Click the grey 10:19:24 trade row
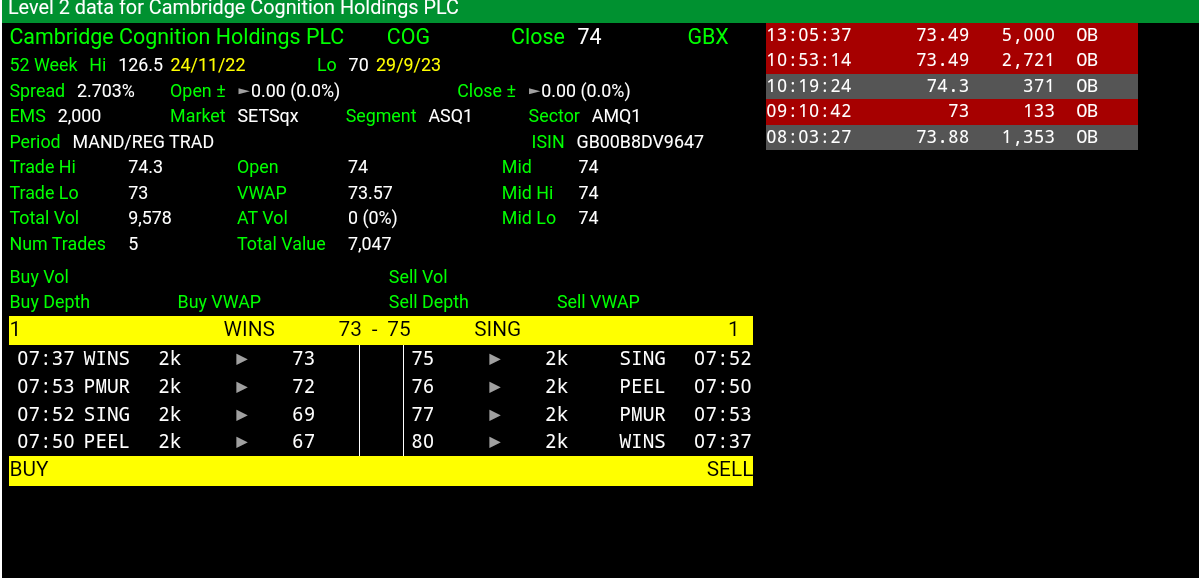The image size is (1200, 578). pos(952,86)
